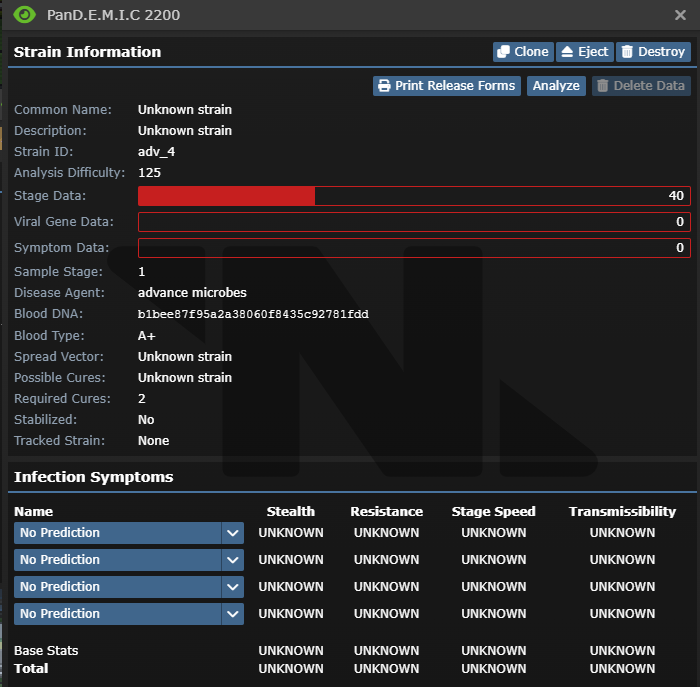Image resolution: width=700 pixels, height=687 pixels.
Task: Click the Blood DNA hash value
Action: click(x=253, y=314)
